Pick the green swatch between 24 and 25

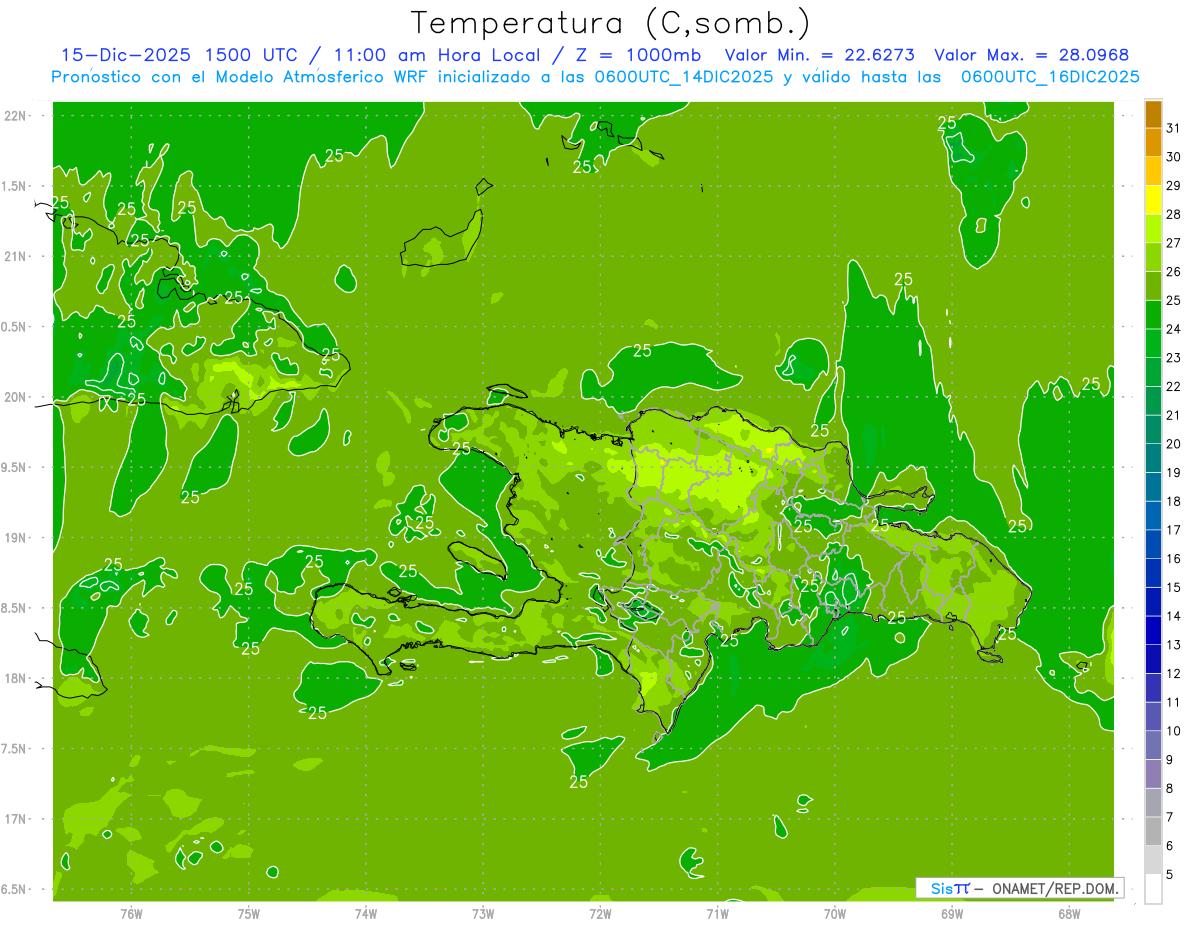1153,315
